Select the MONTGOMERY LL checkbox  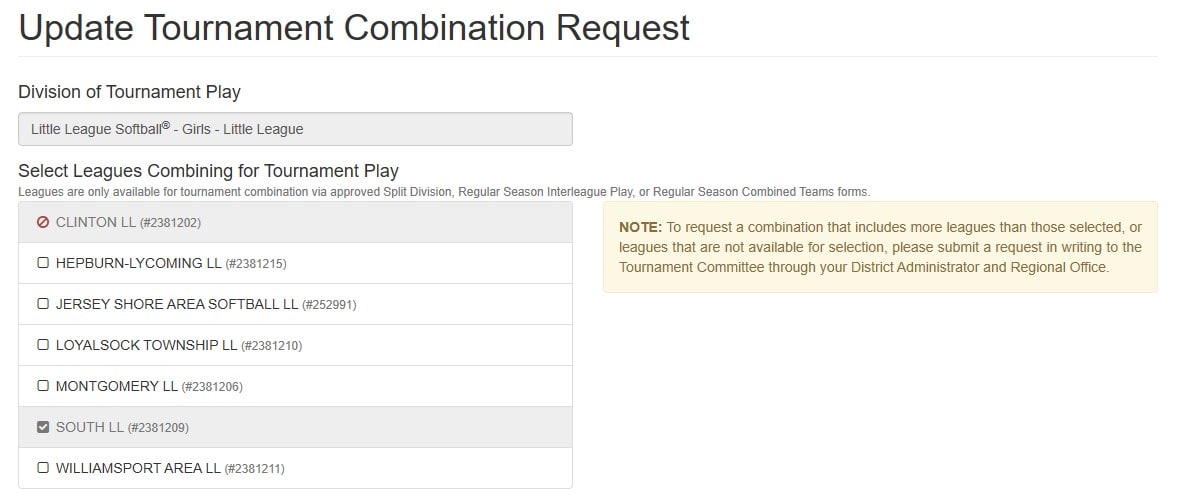click(x=43, y=386)
